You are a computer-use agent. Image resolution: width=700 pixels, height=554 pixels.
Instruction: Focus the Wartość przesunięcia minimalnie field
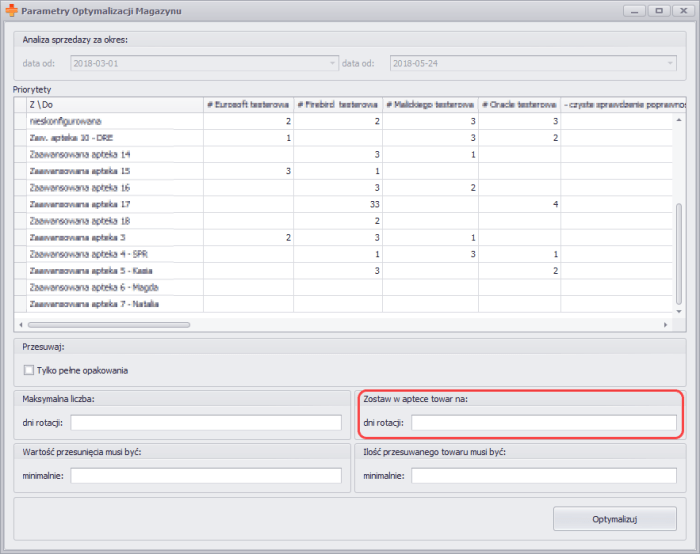[x=206, y=476]
